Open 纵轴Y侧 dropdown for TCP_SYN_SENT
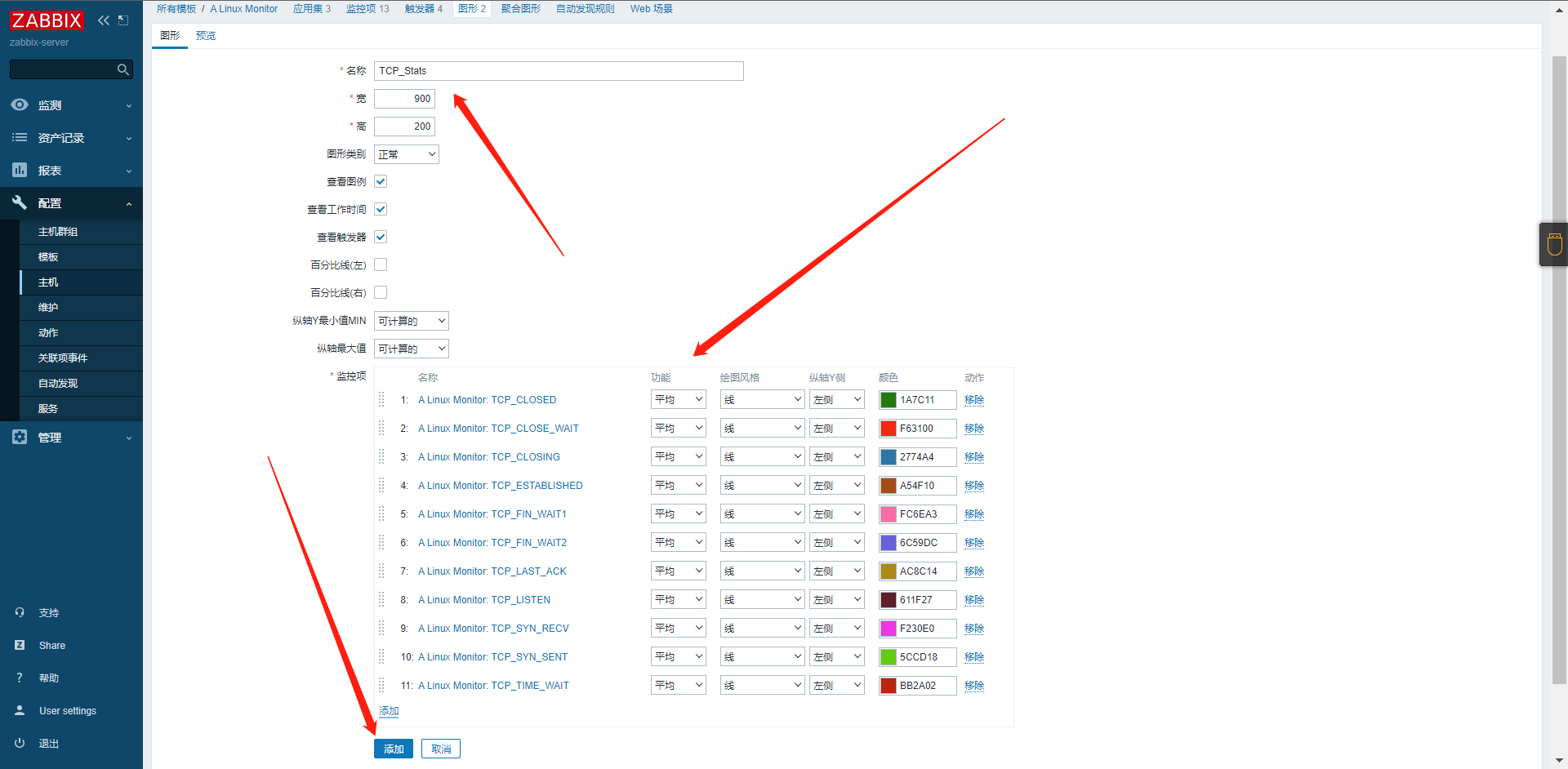Image resolution: width=1568 pixels, height=769 pixels. click(x=837, y=656)
